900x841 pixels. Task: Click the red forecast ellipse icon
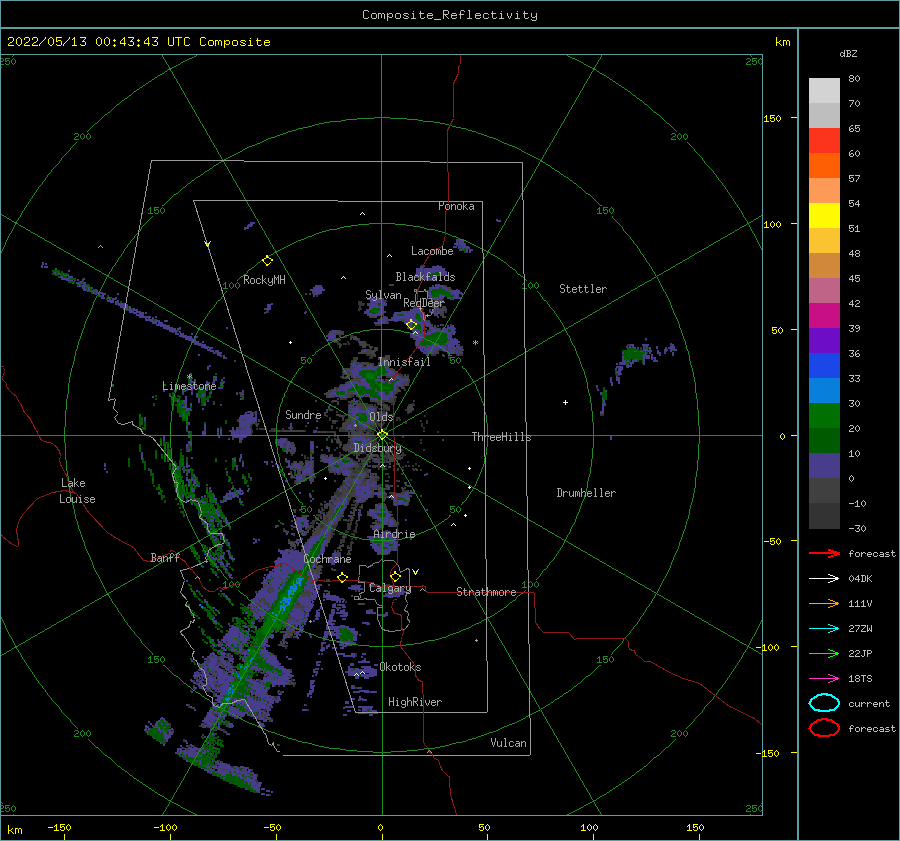[x=824, y=728]
